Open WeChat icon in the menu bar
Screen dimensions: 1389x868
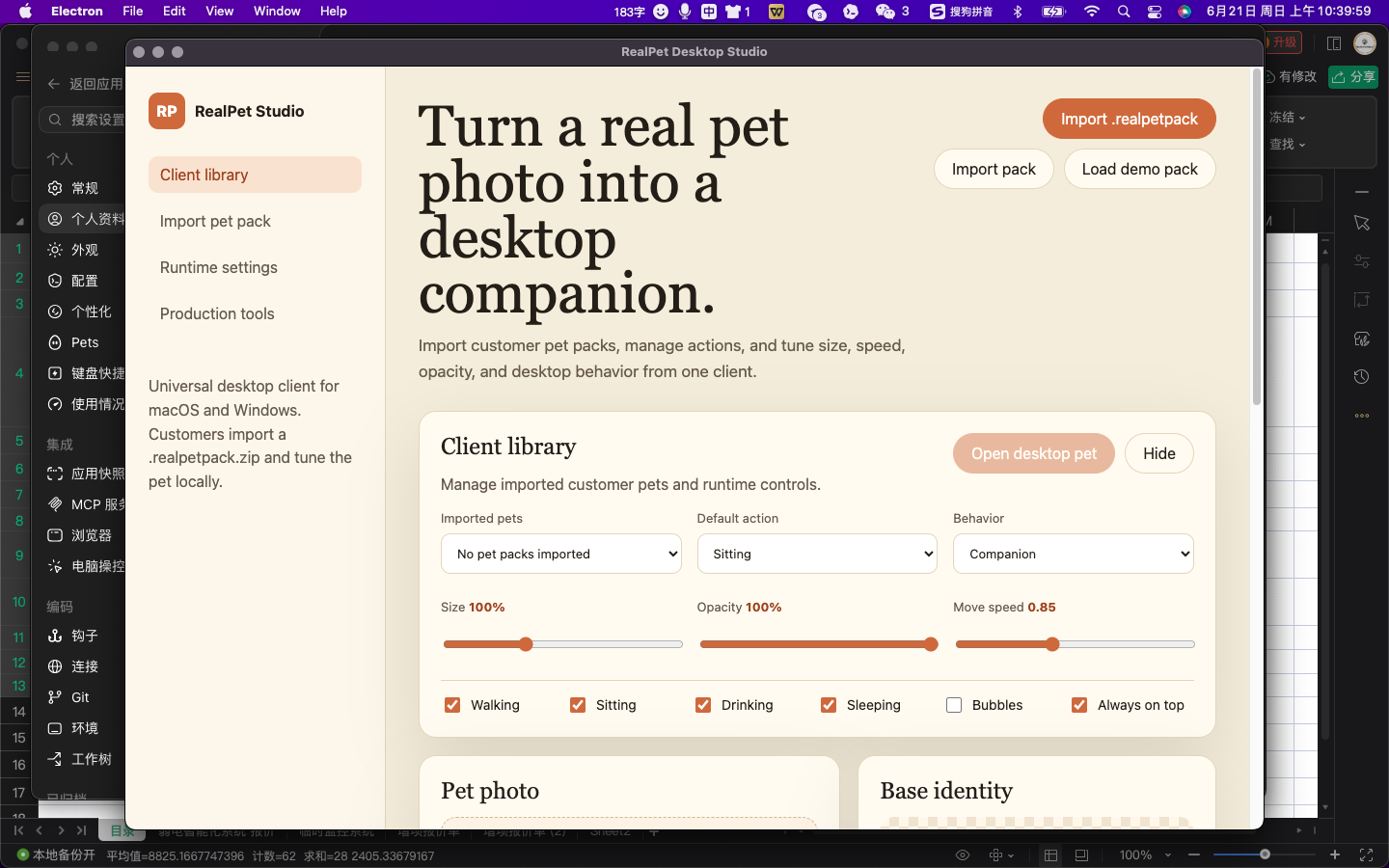click(885, 12)
